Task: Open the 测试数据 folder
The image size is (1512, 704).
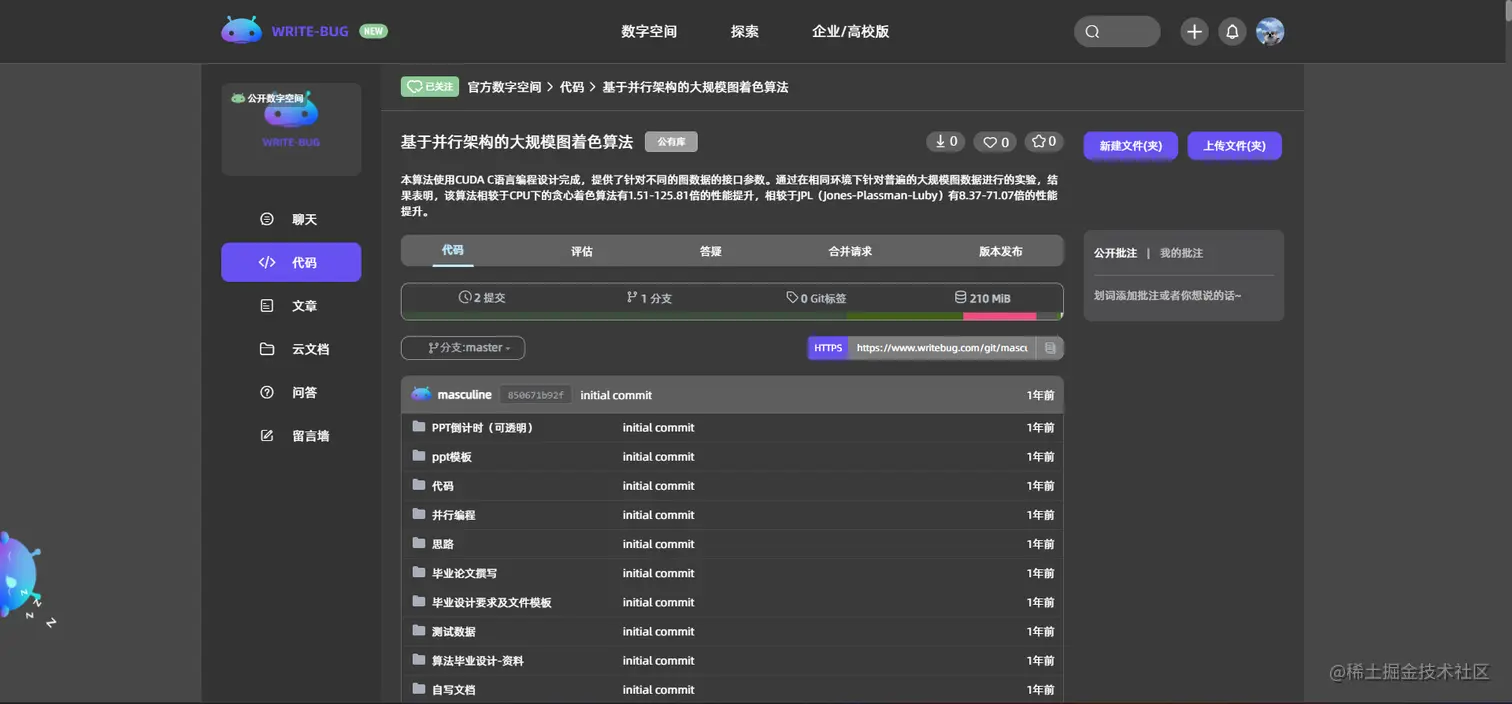Action: [455, 631]
